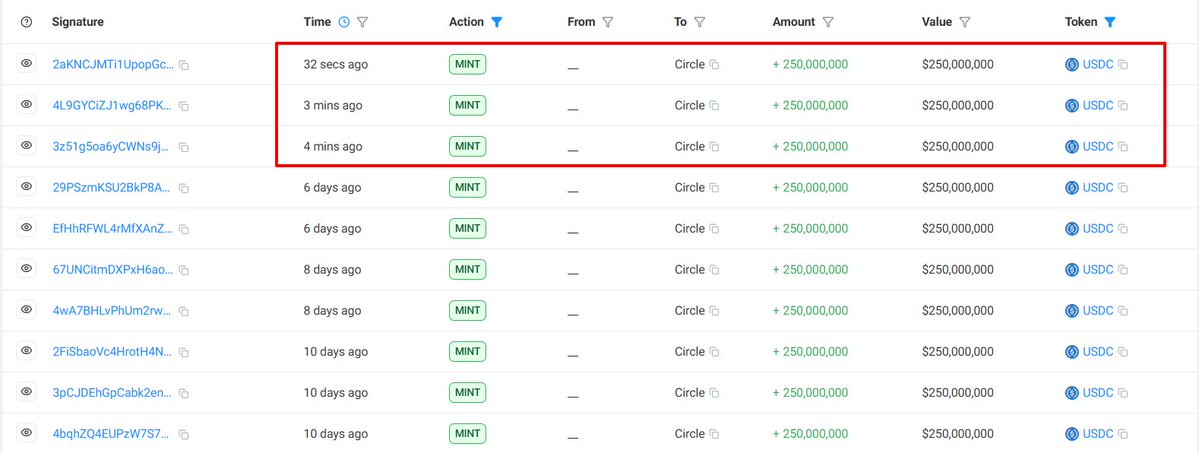Open the USDC token link in second row

pos(1097,106)
